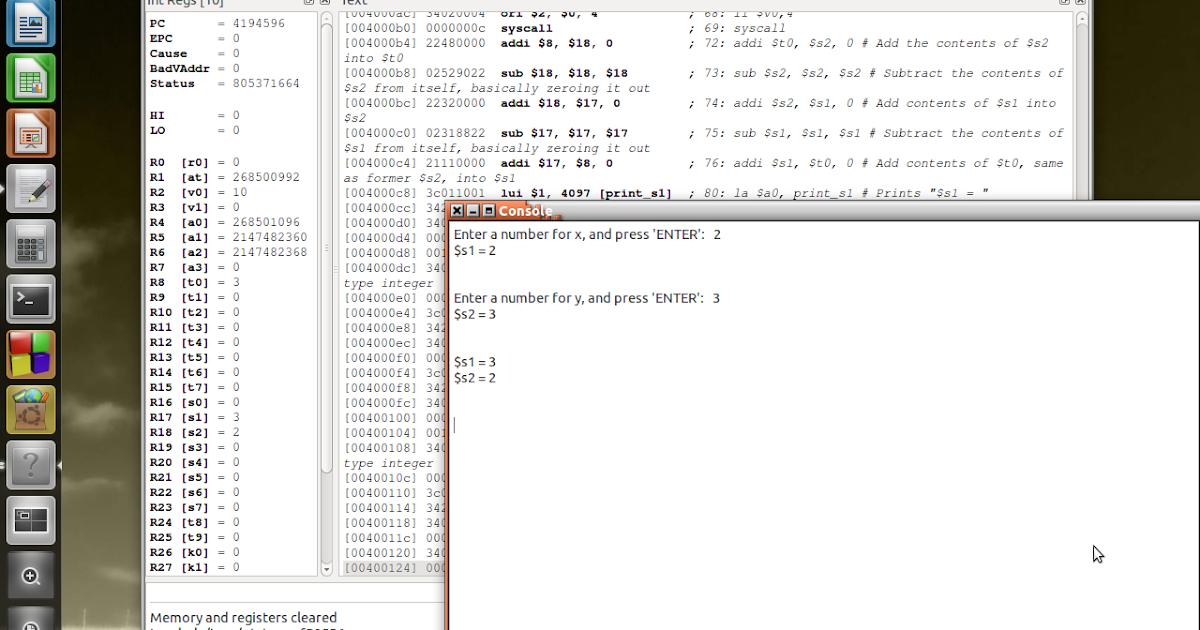Restore the Console window with its maximize button

pyautogui.click(x=487, y=211)
